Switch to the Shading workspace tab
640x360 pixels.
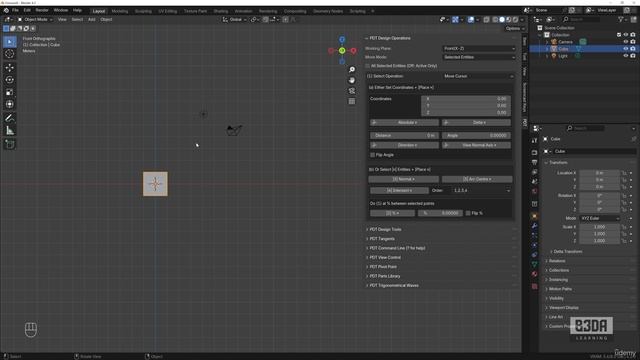[221, 11]
